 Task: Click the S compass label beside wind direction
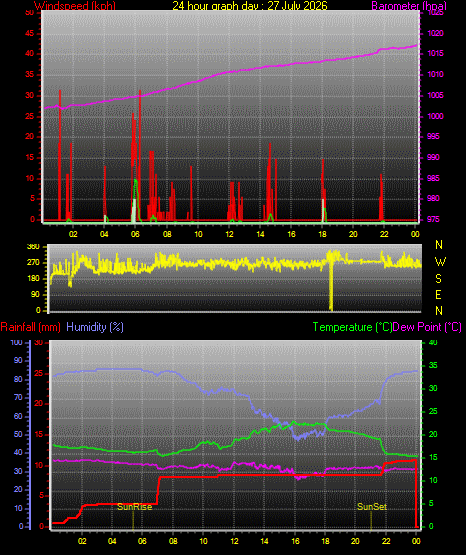(438, 279)
